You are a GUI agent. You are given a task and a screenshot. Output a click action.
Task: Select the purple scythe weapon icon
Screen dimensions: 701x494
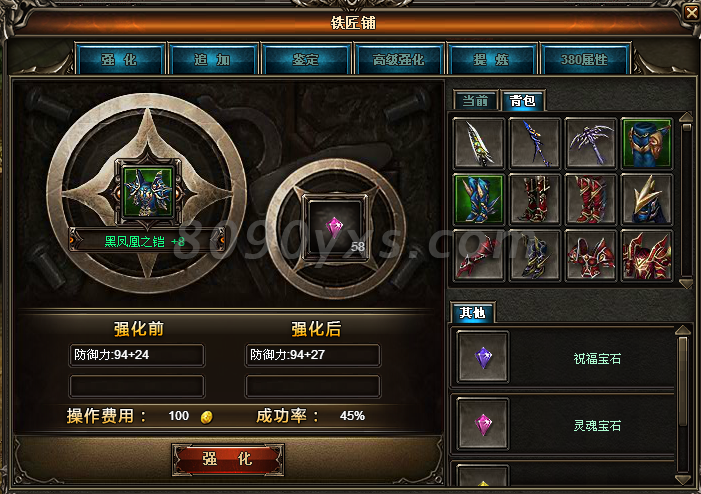[591, 143]
